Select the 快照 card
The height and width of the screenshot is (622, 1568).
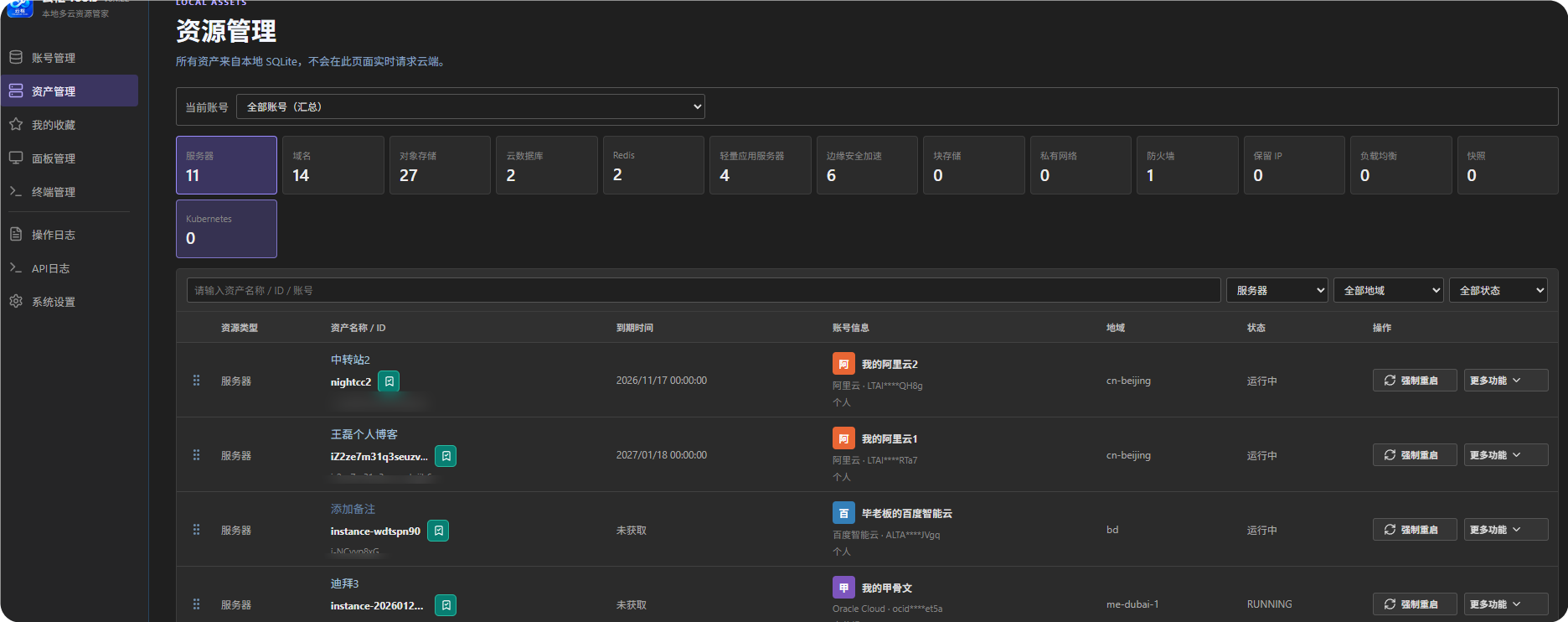1508,165
